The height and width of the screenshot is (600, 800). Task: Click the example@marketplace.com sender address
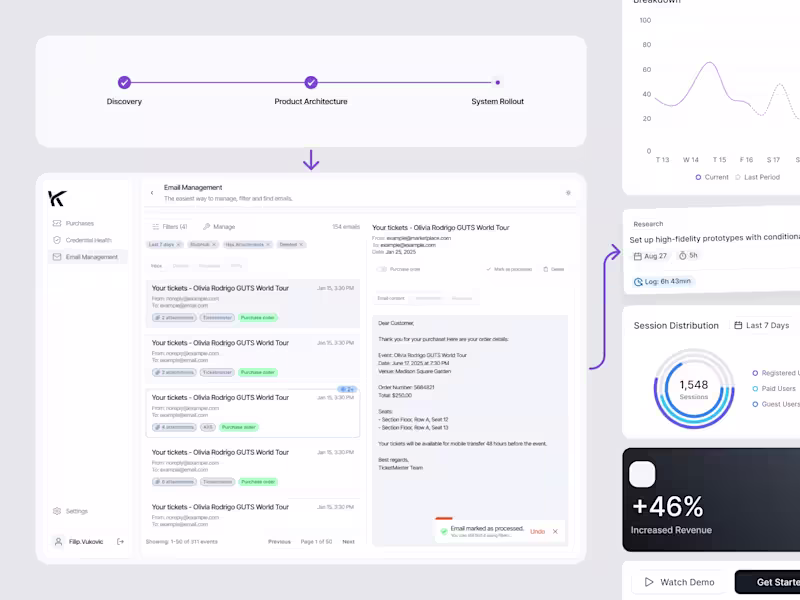tap(418, 238)
